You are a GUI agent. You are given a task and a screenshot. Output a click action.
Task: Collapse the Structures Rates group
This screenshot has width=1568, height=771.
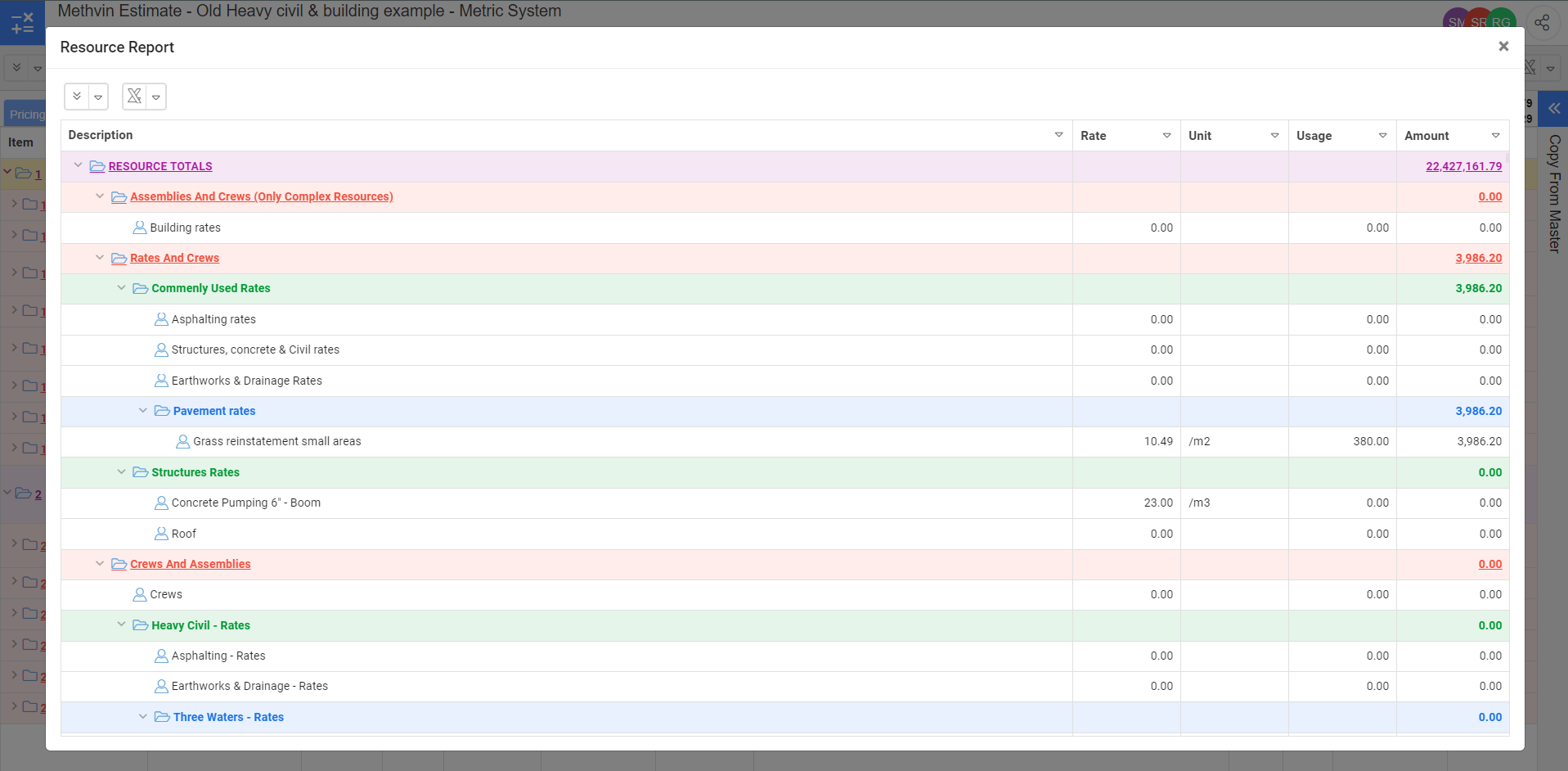(122, 472)
